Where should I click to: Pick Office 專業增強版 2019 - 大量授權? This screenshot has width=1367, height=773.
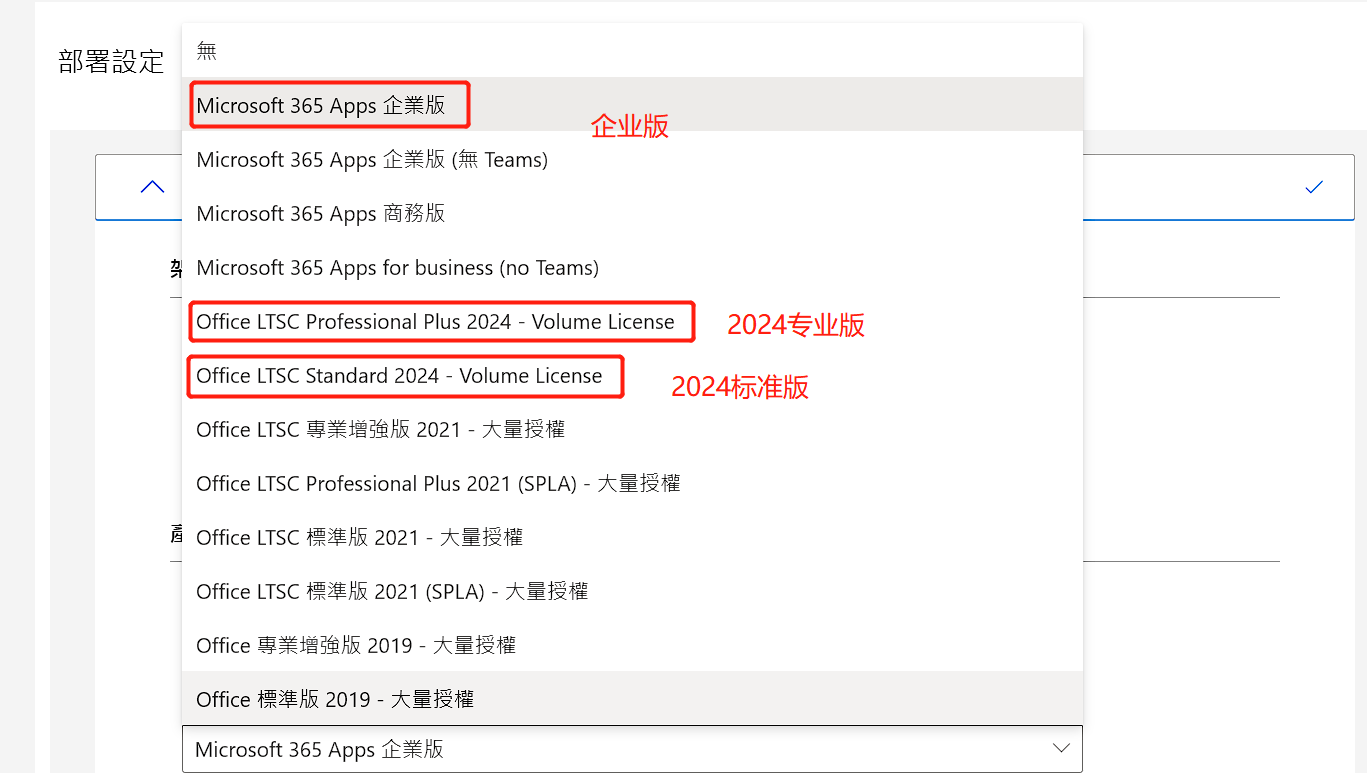tap(632, 645)
